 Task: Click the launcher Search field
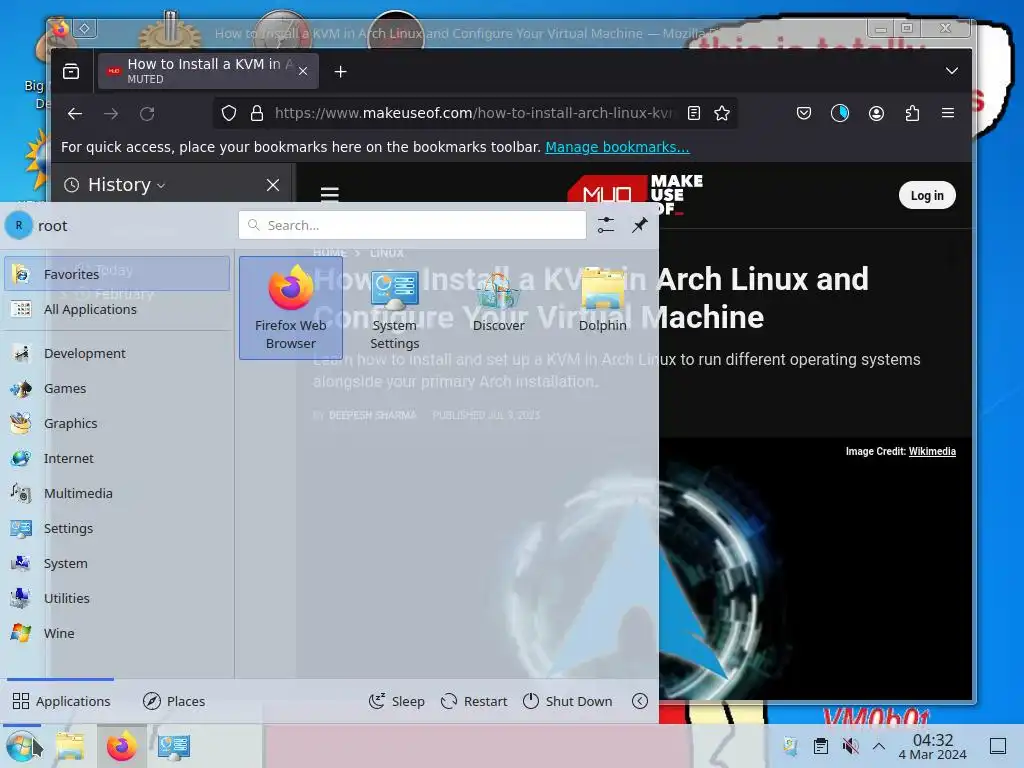coord(412,225)
